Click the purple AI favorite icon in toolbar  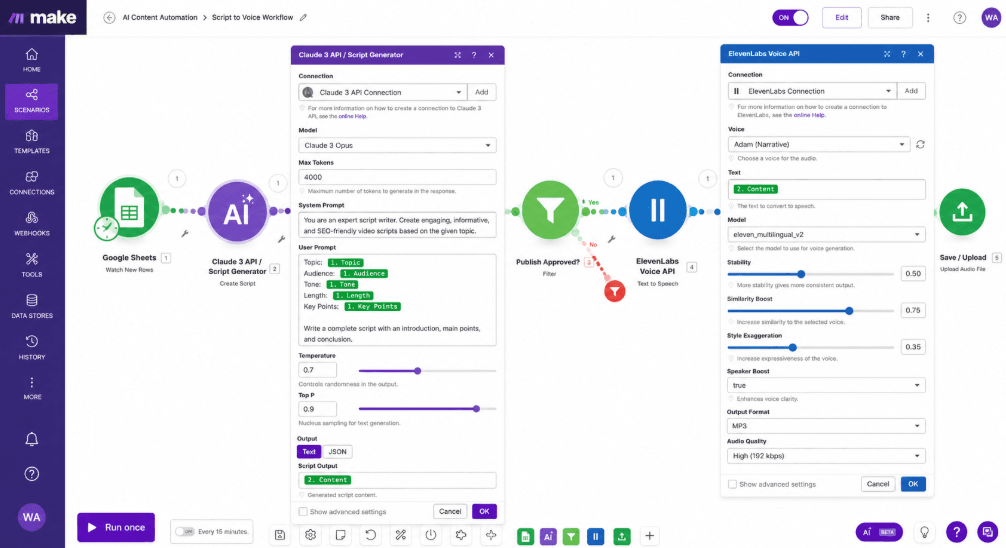548,536
